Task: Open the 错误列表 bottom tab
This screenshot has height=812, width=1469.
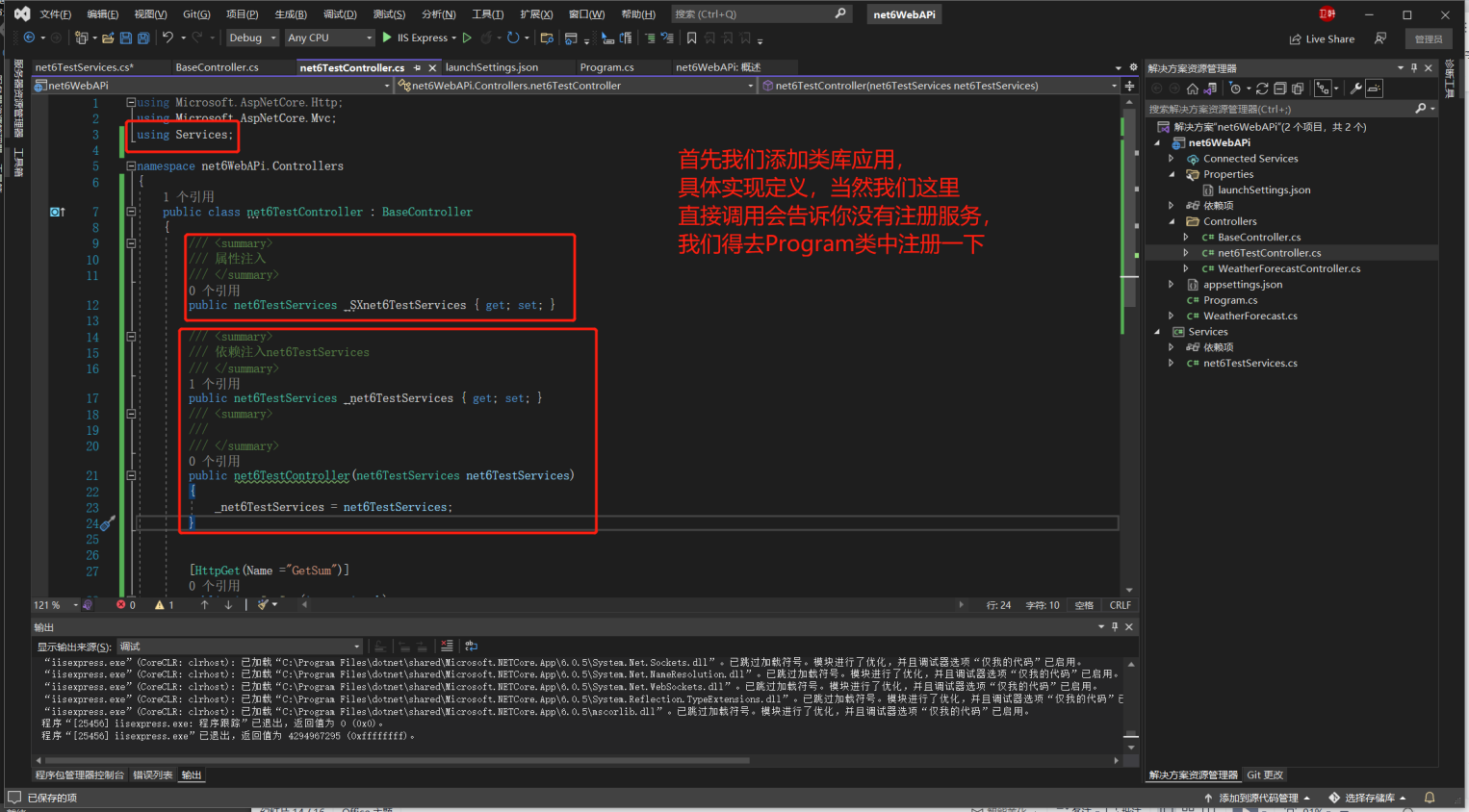Action: (x=152, y=775)
